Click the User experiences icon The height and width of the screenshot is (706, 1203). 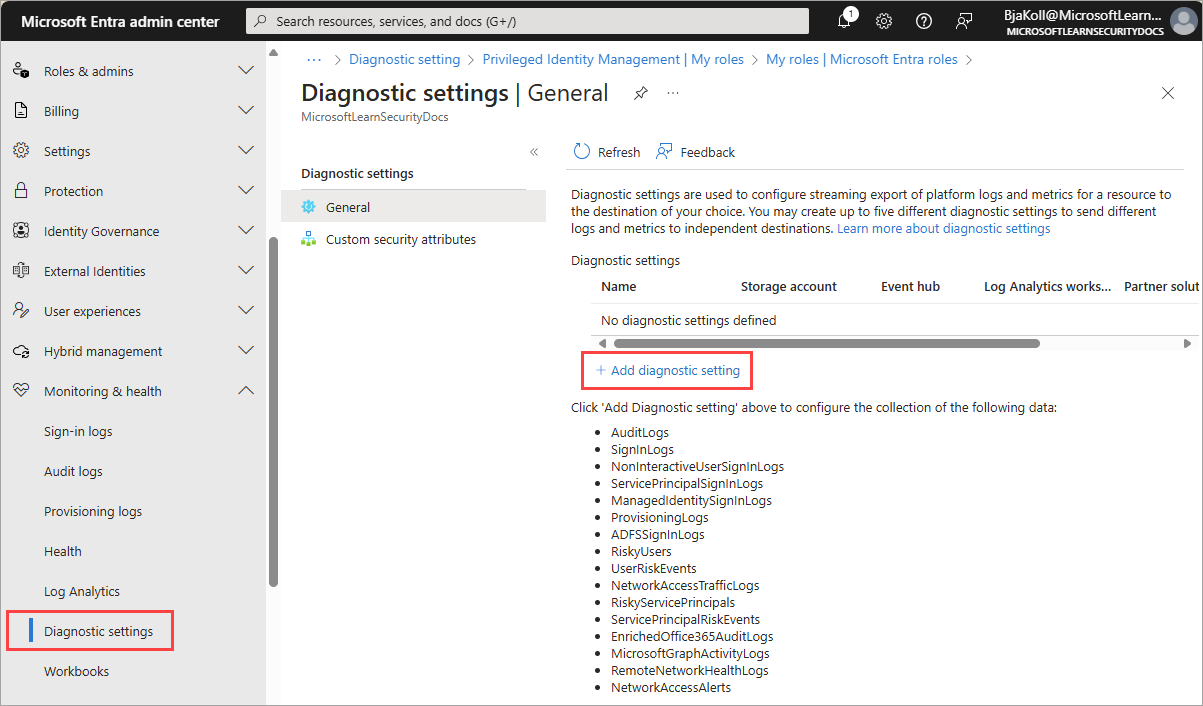(21, 311)
